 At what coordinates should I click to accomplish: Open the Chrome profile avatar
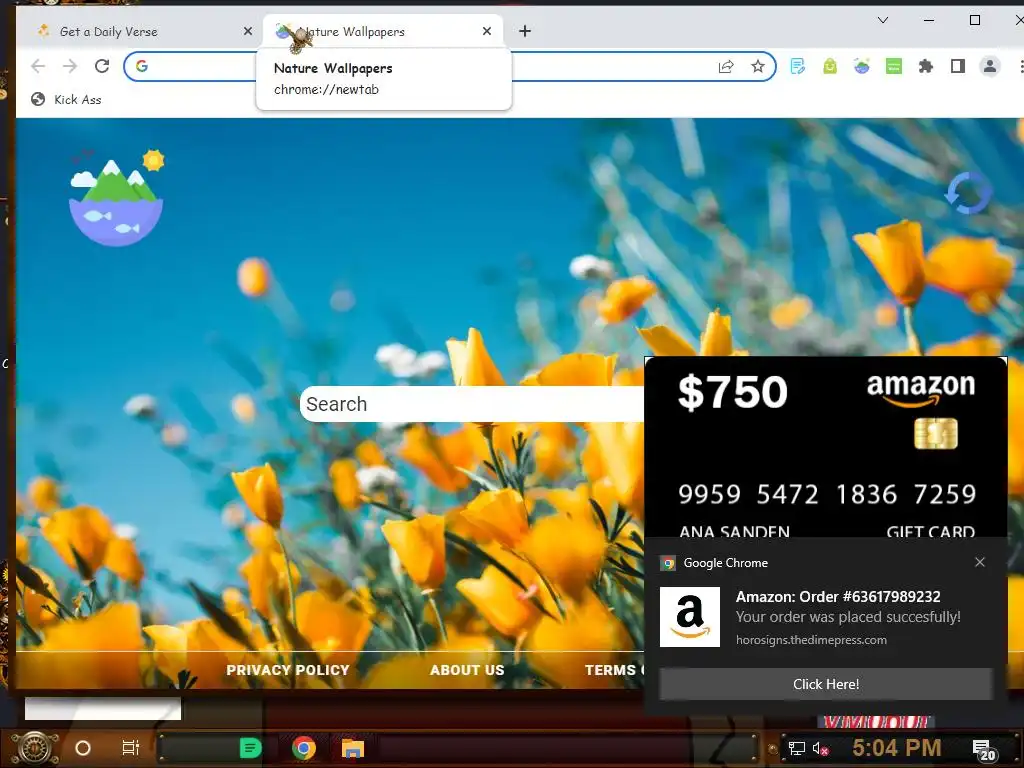point(989,66)
